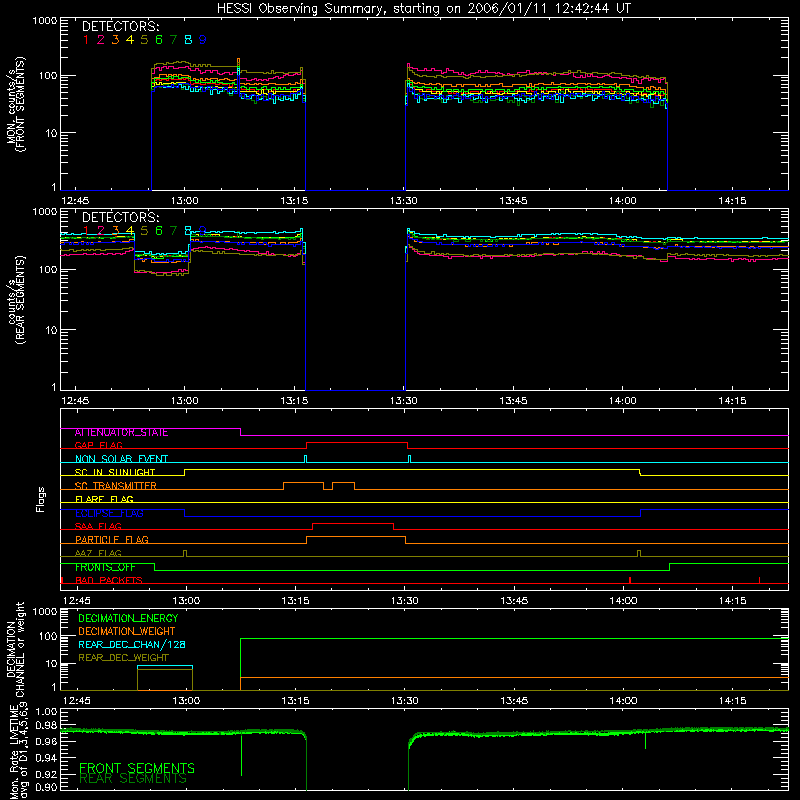Viewport: 800px width, 800px height.
Task: Click the ATTENUATOR_STATE flag label
Action: point(121,433)
